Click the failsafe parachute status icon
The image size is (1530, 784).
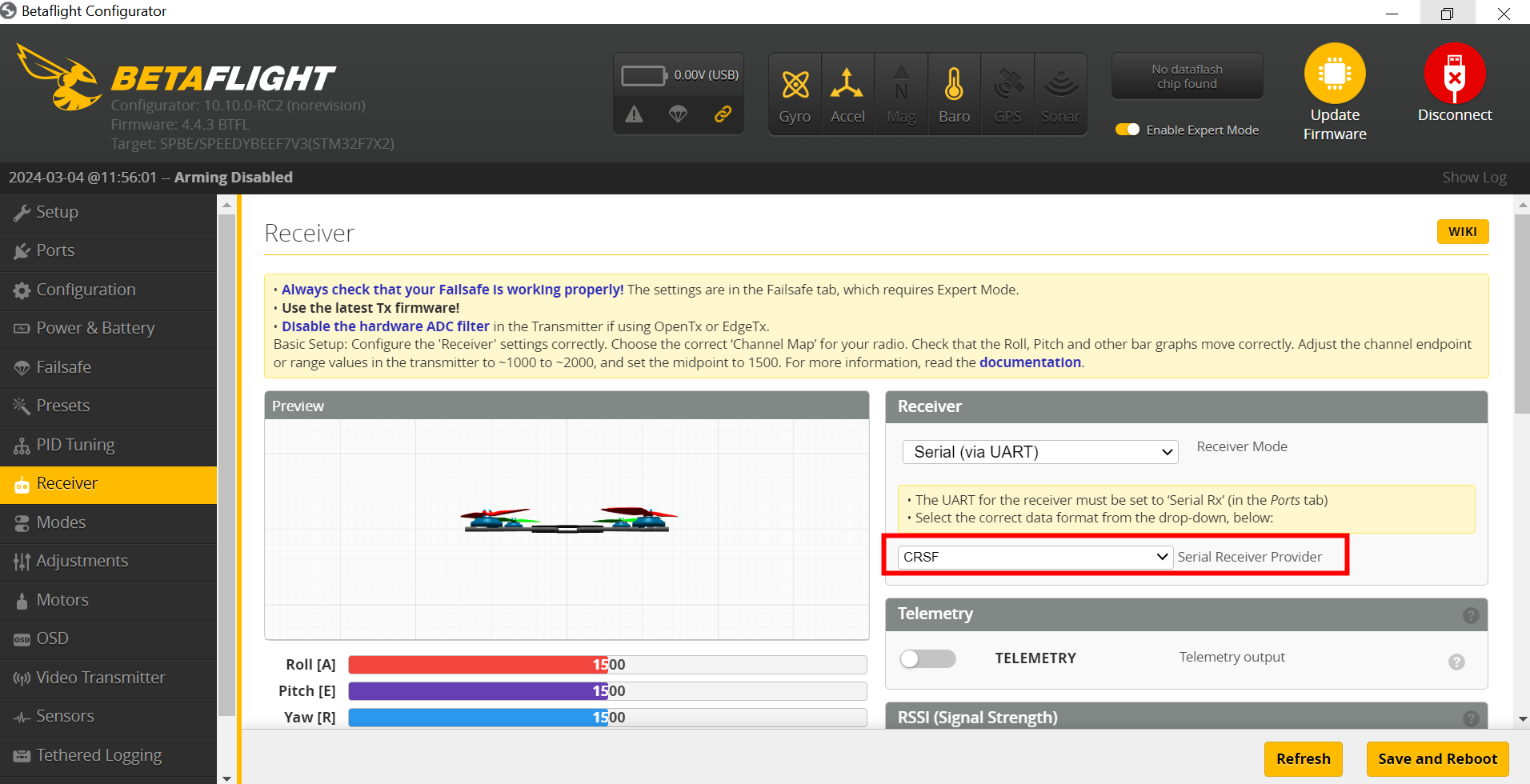pos(678,114)
